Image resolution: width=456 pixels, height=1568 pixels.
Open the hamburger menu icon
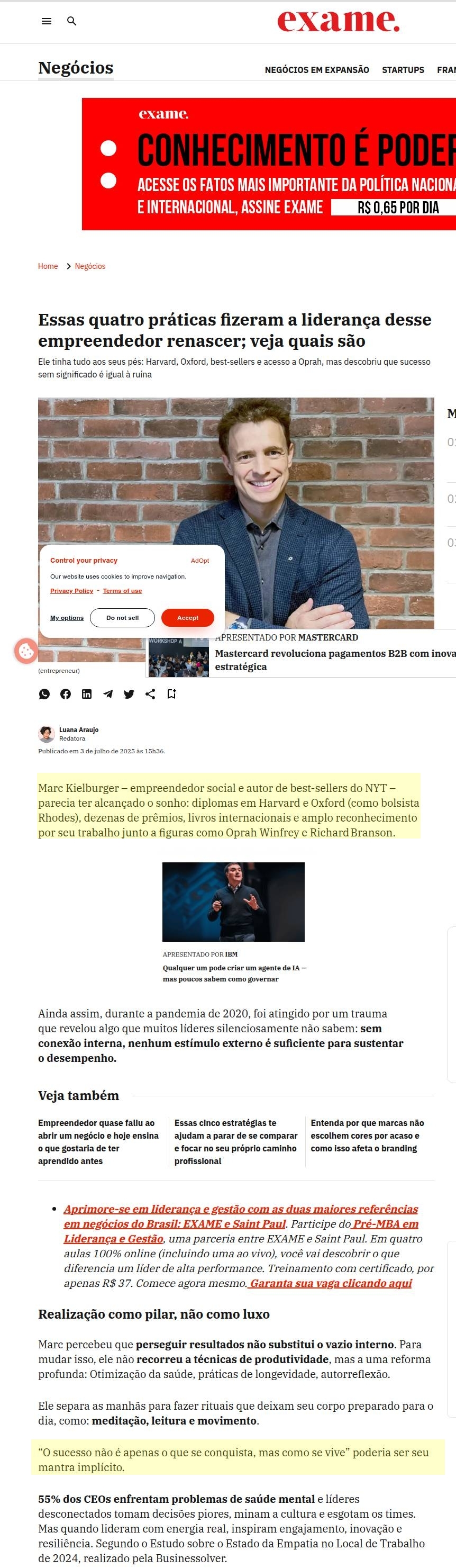pos(46,21)
